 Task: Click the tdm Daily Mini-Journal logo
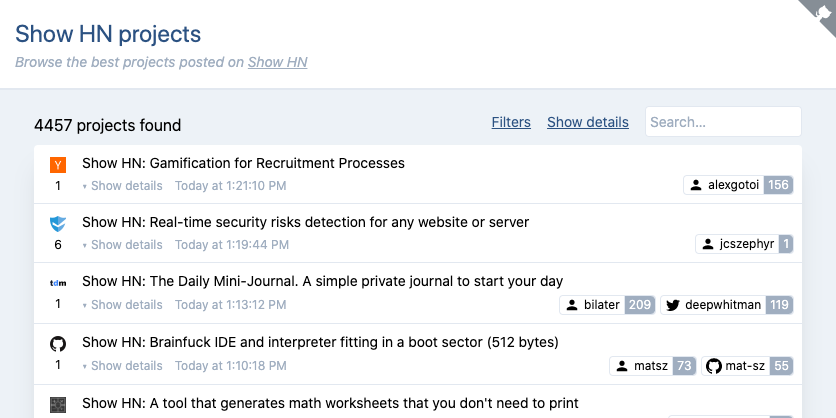click(x=58, y=283)
